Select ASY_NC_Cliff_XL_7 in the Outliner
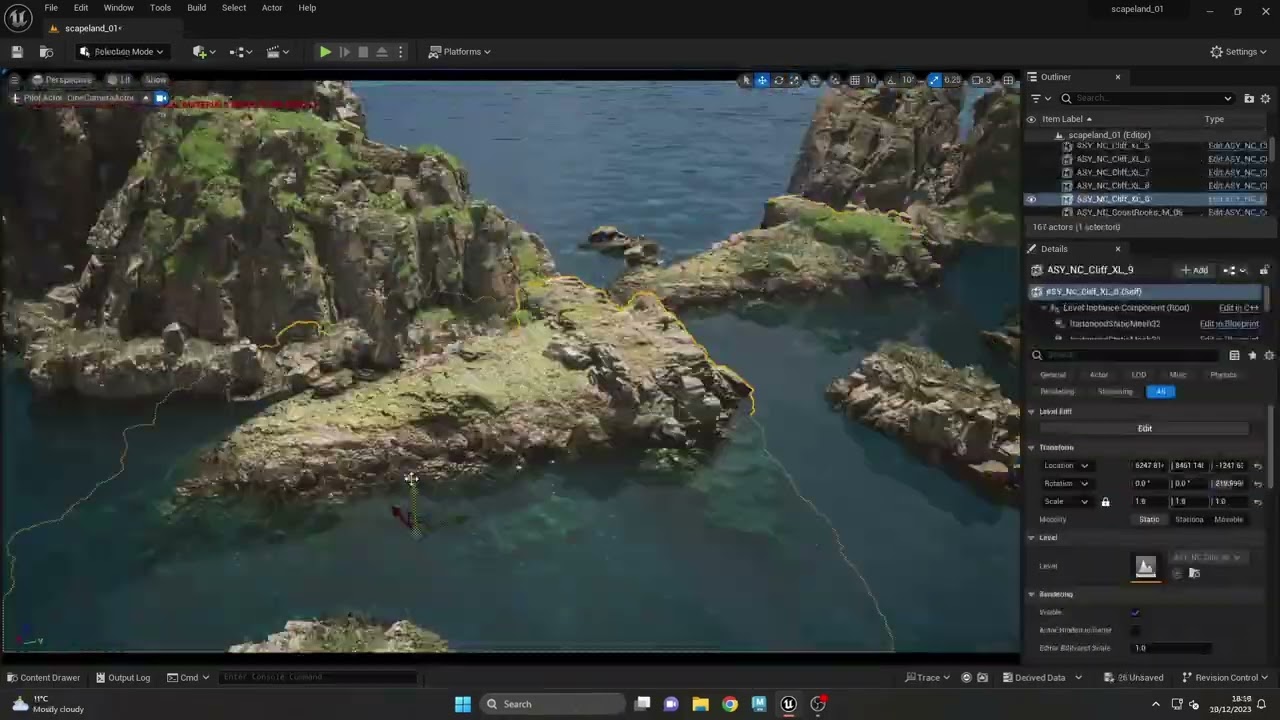The width and height of the screenshot is (1280, 720). 1113,172
